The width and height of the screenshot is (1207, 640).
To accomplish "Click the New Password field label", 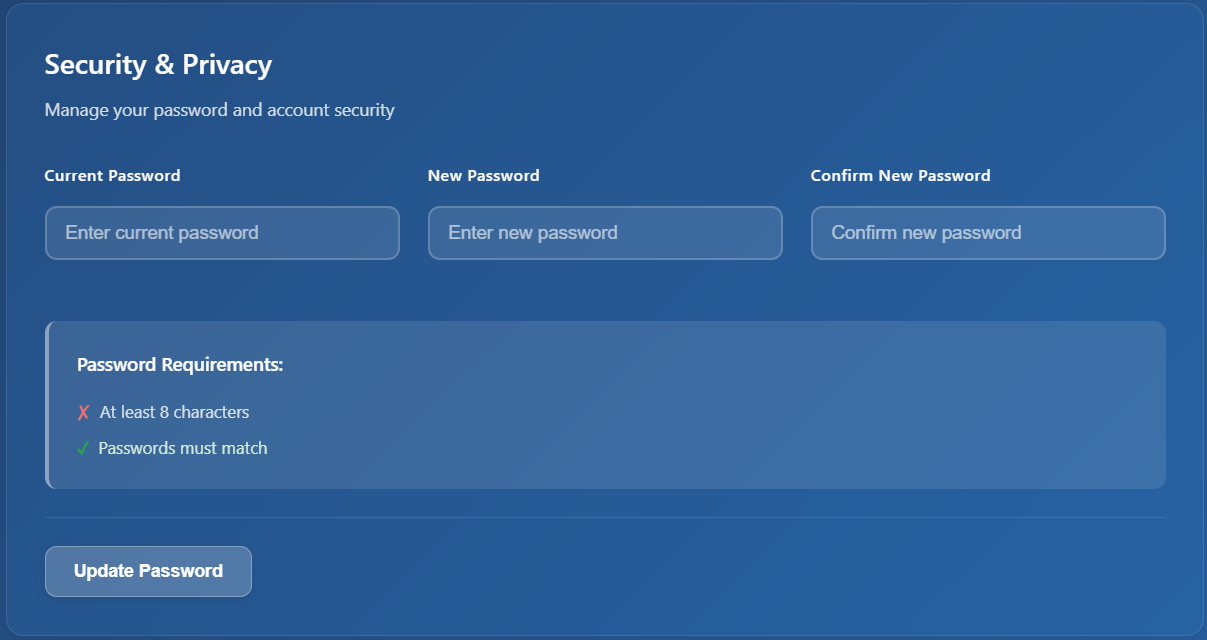I will point(483,175).
